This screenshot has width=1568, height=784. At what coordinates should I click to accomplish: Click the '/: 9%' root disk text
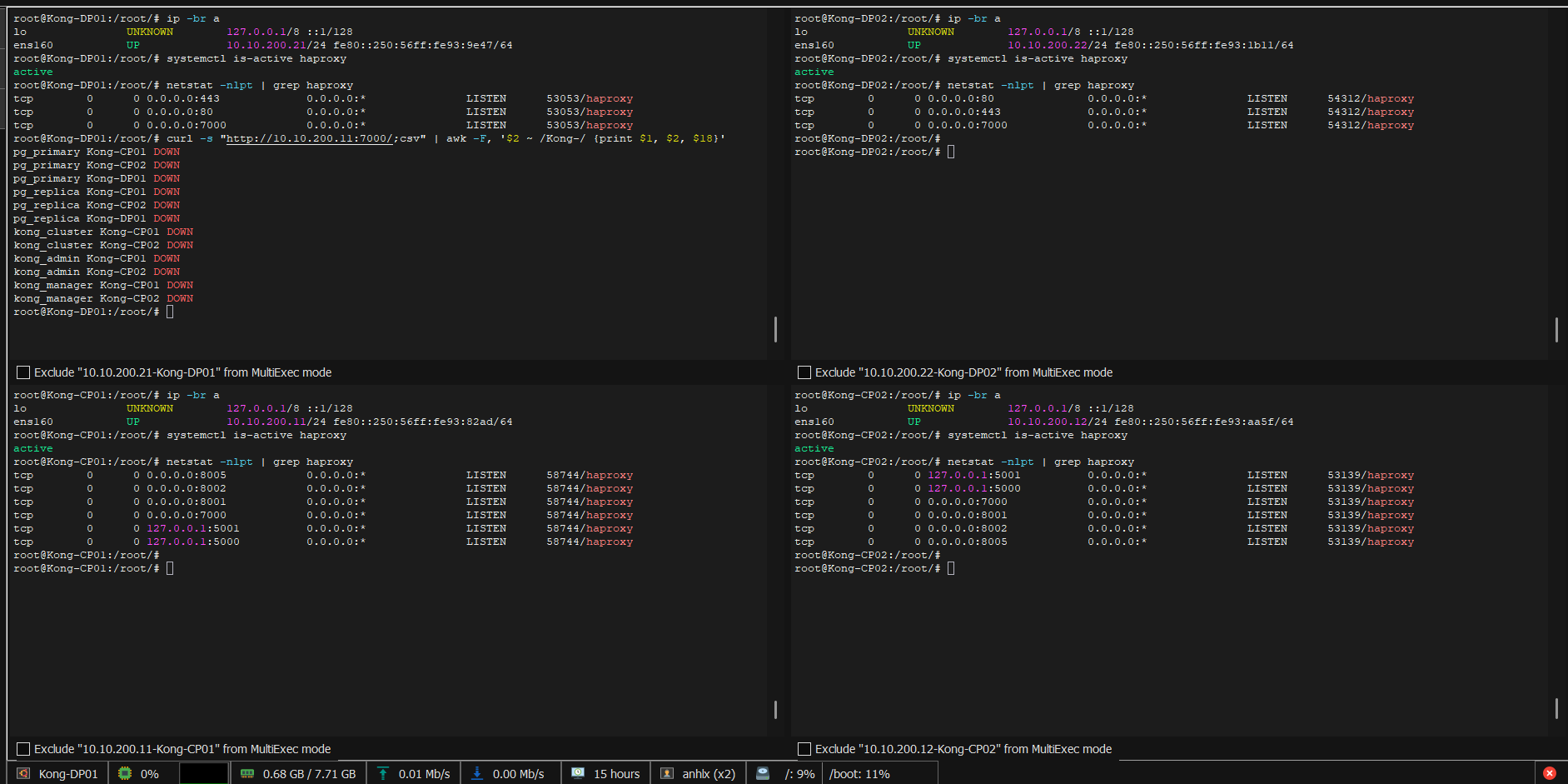point(799,774)
